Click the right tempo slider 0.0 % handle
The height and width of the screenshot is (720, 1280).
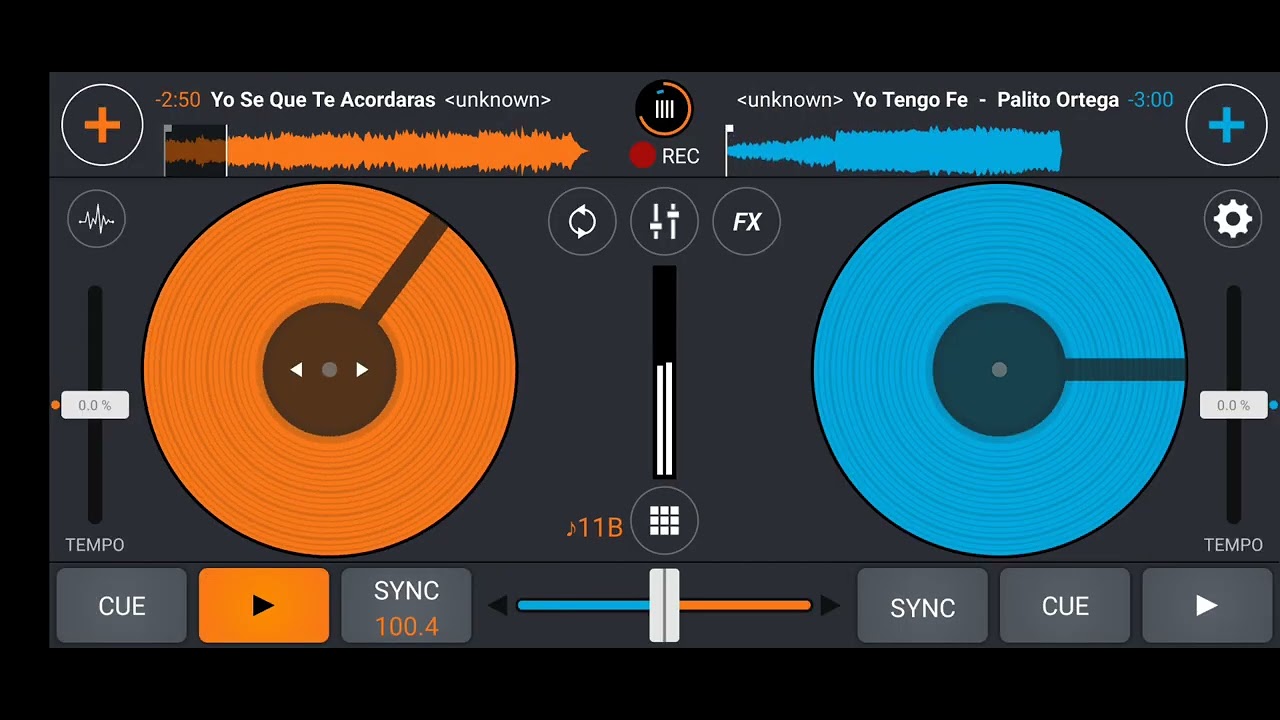[1233, 405]
